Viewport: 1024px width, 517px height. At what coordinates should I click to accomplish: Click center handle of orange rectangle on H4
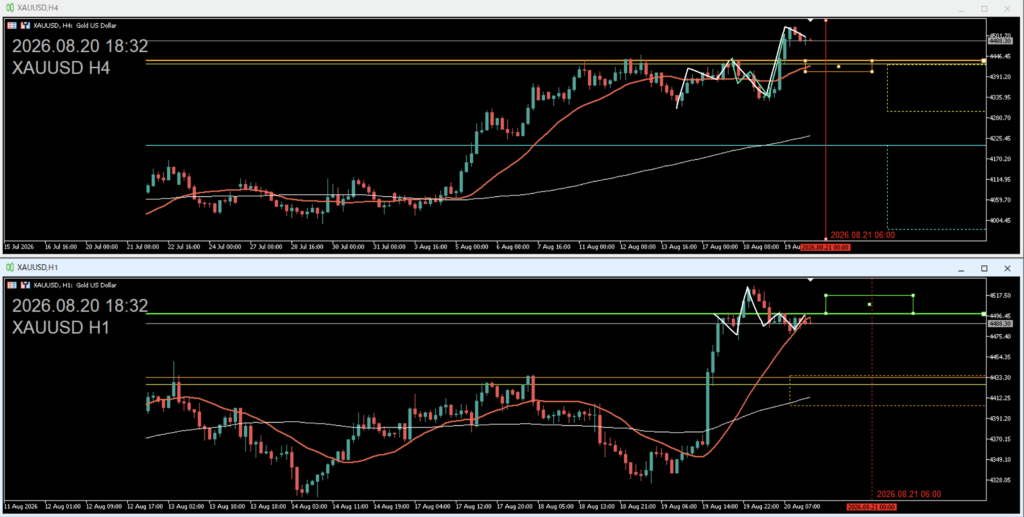[x=839, y=66]
